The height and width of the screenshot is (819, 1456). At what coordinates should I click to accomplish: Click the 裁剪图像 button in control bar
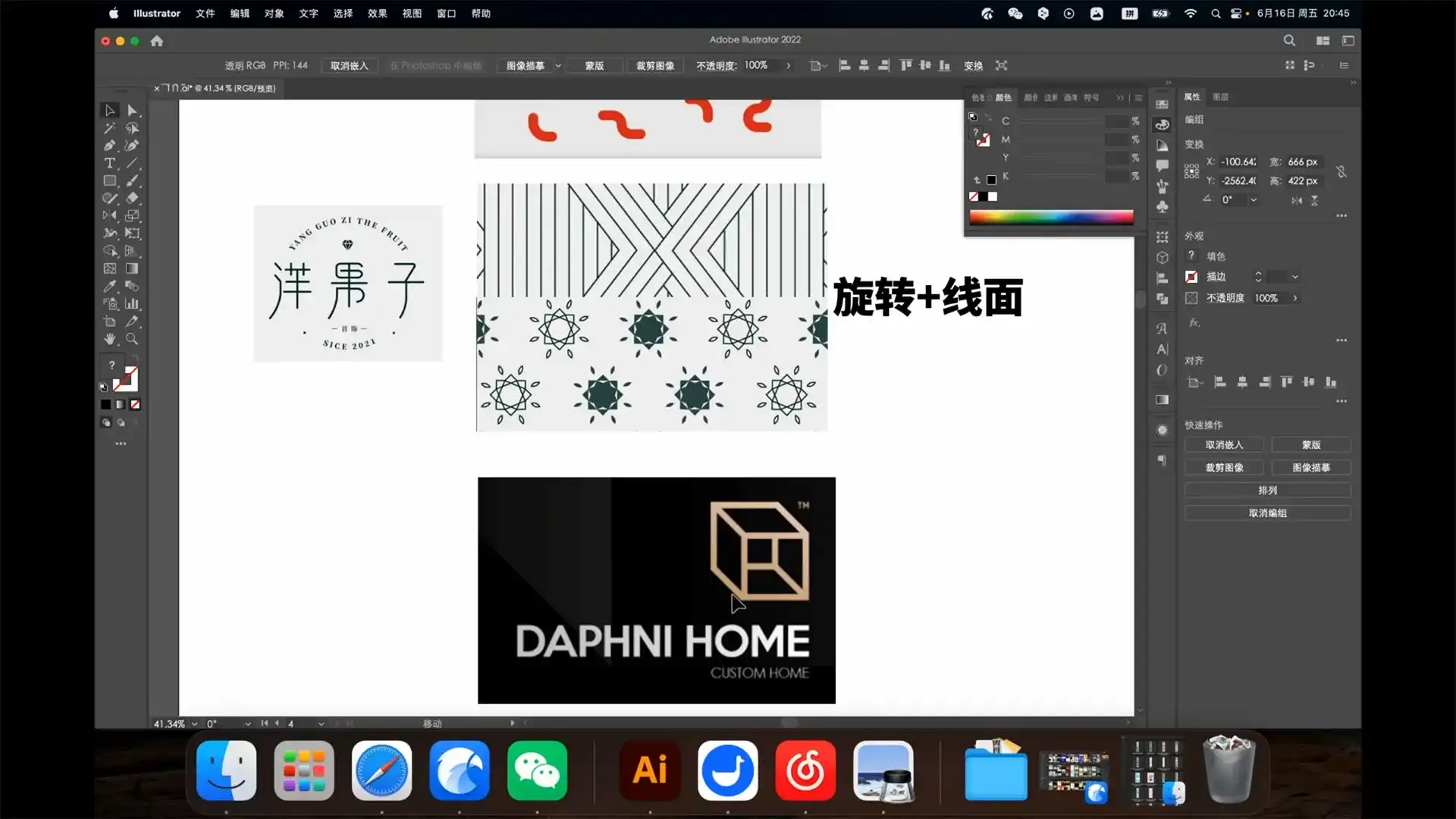(x=654, y=66)
